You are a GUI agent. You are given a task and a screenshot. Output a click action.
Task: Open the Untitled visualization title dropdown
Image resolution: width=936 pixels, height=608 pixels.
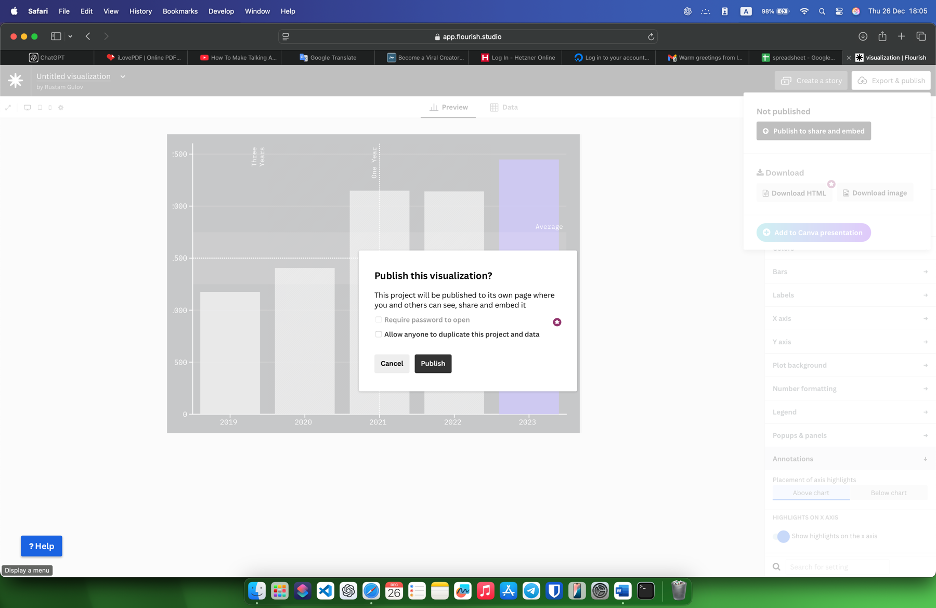[122, 76]
